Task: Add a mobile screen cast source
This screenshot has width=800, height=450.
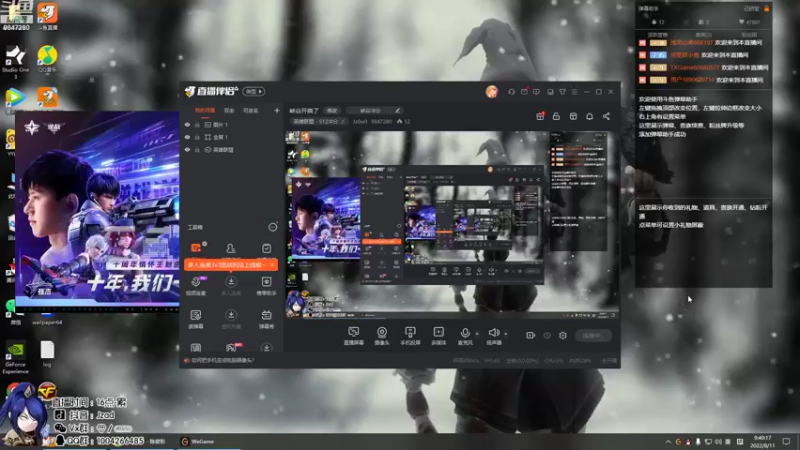Action: pos(410,336)
